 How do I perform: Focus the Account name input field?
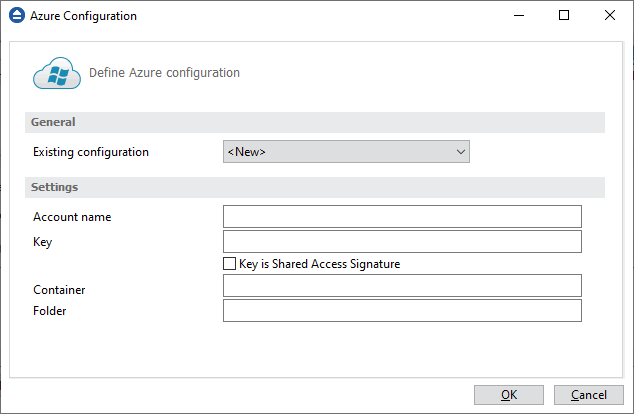(402, 216)
